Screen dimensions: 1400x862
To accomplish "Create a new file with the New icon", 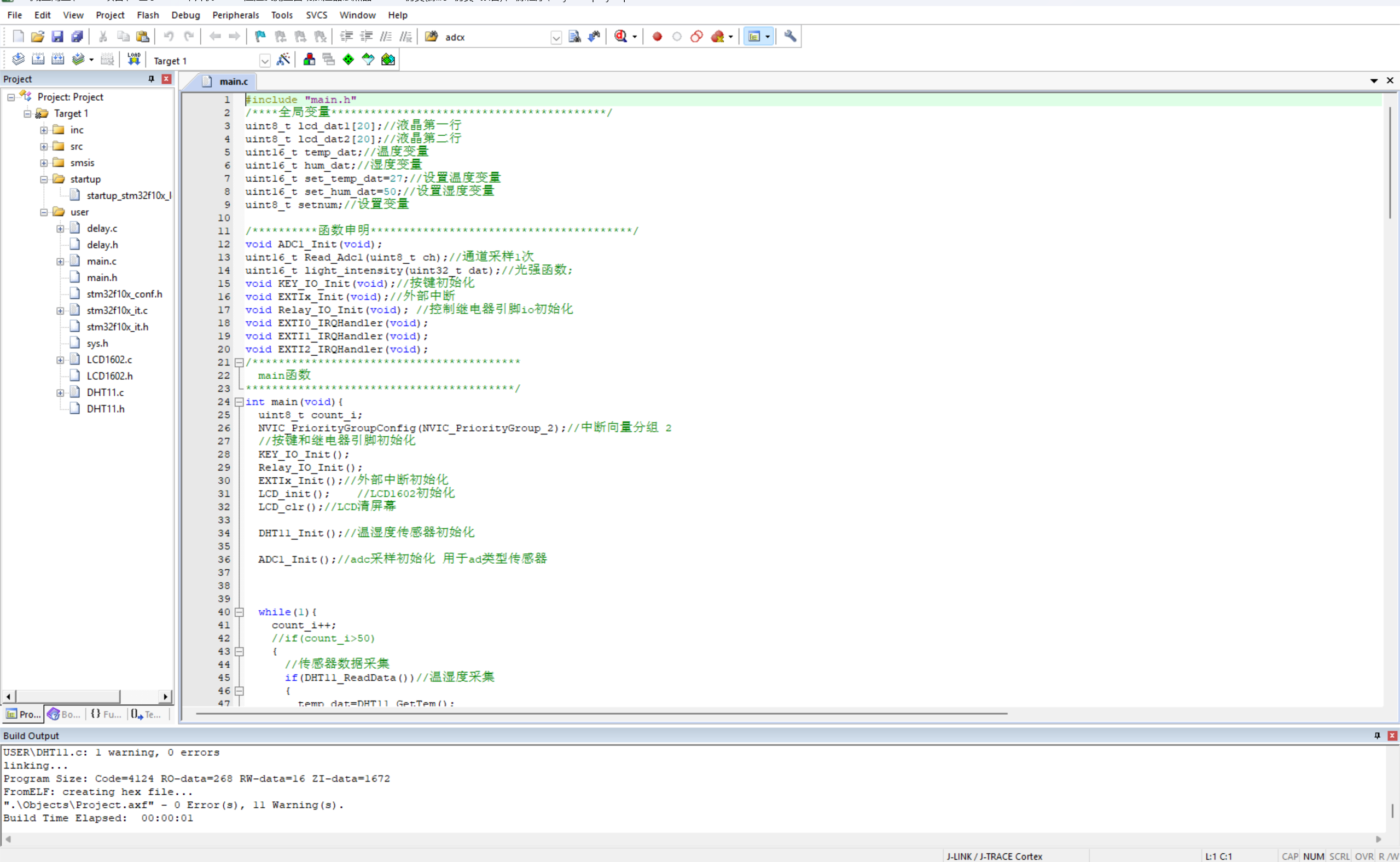I will (18, 37).
